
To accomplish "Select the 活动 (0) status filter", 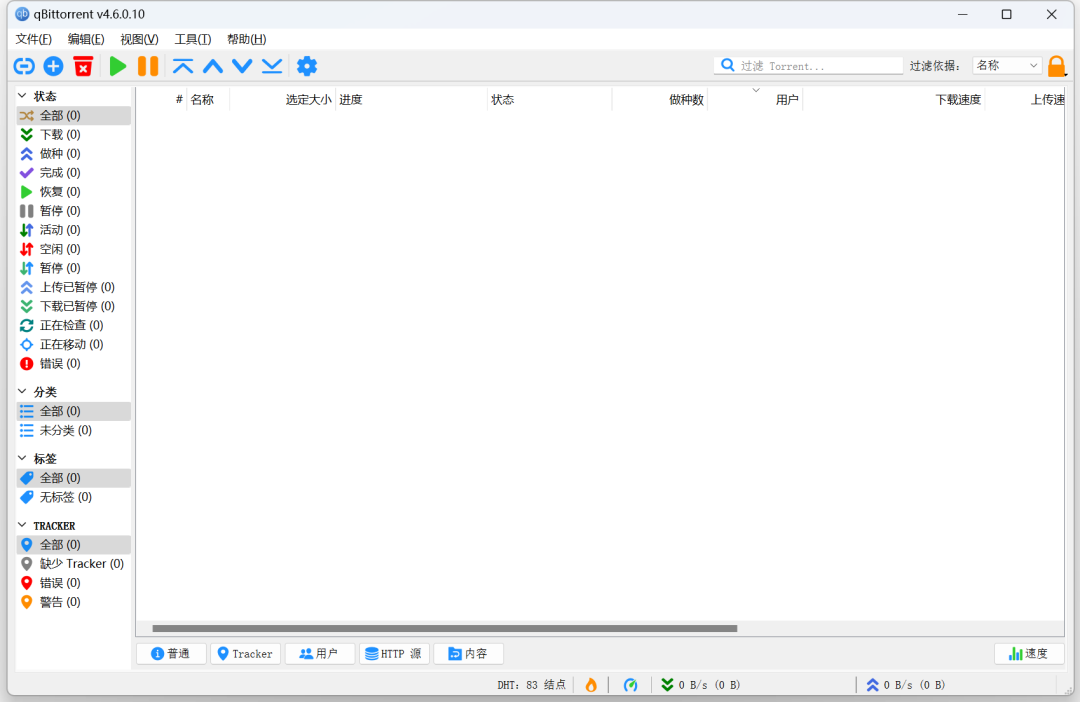I will point(74,229).
